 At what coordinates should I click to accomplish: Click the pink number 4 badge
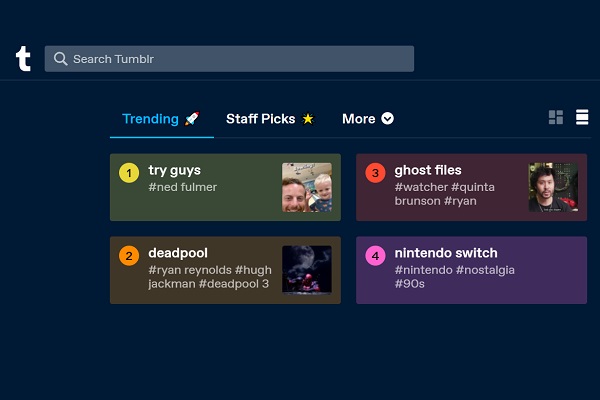coord(375,256)
